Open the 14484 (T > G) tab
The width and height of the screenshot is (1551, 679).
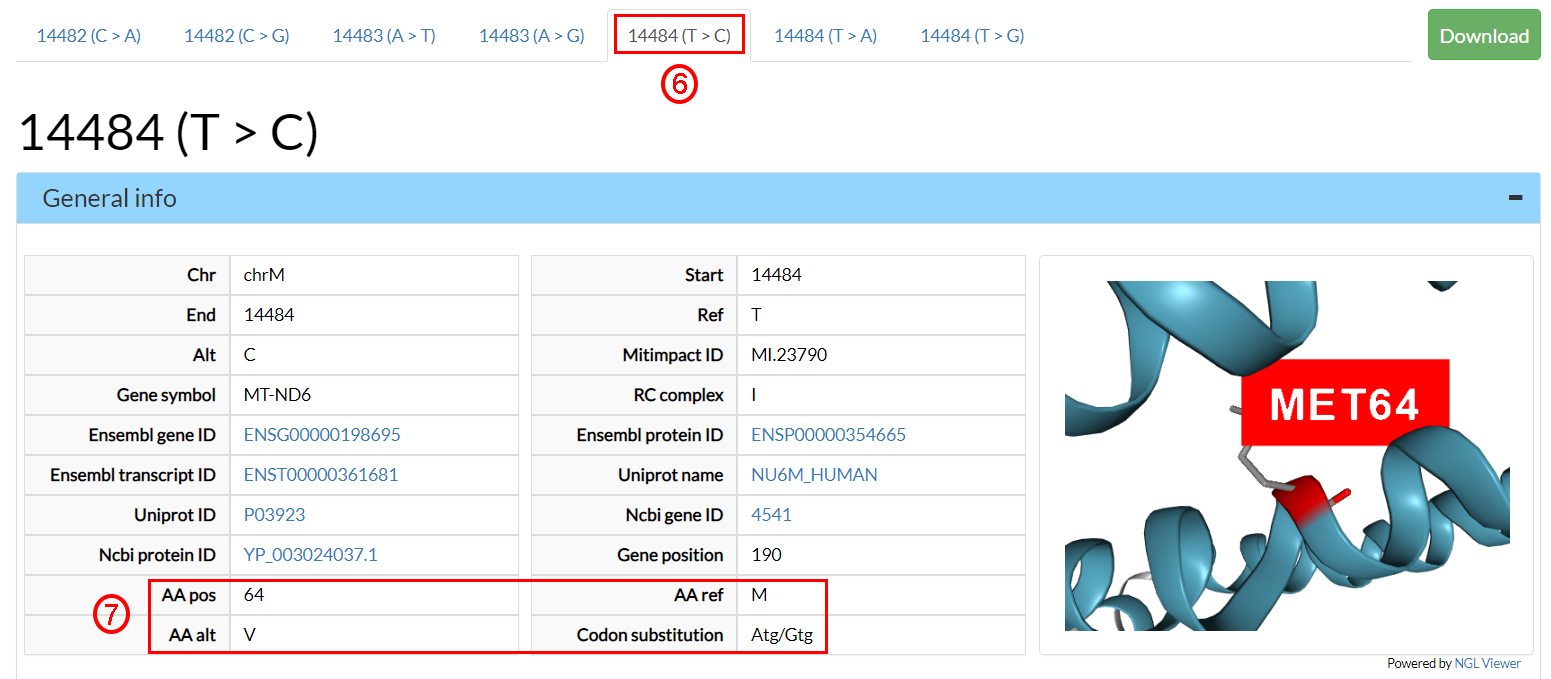point(972,36)
